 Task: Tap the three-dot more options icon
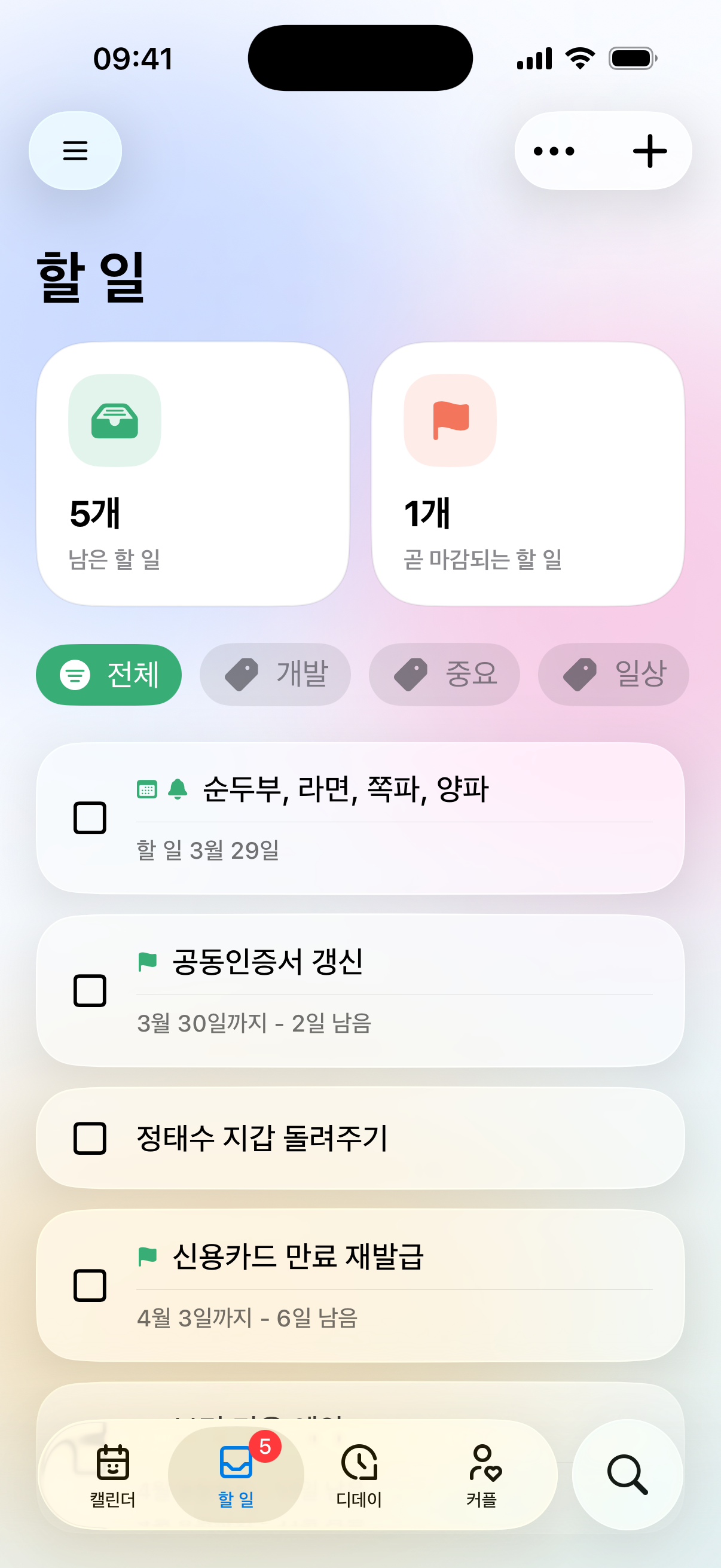(x=554, y=151)
